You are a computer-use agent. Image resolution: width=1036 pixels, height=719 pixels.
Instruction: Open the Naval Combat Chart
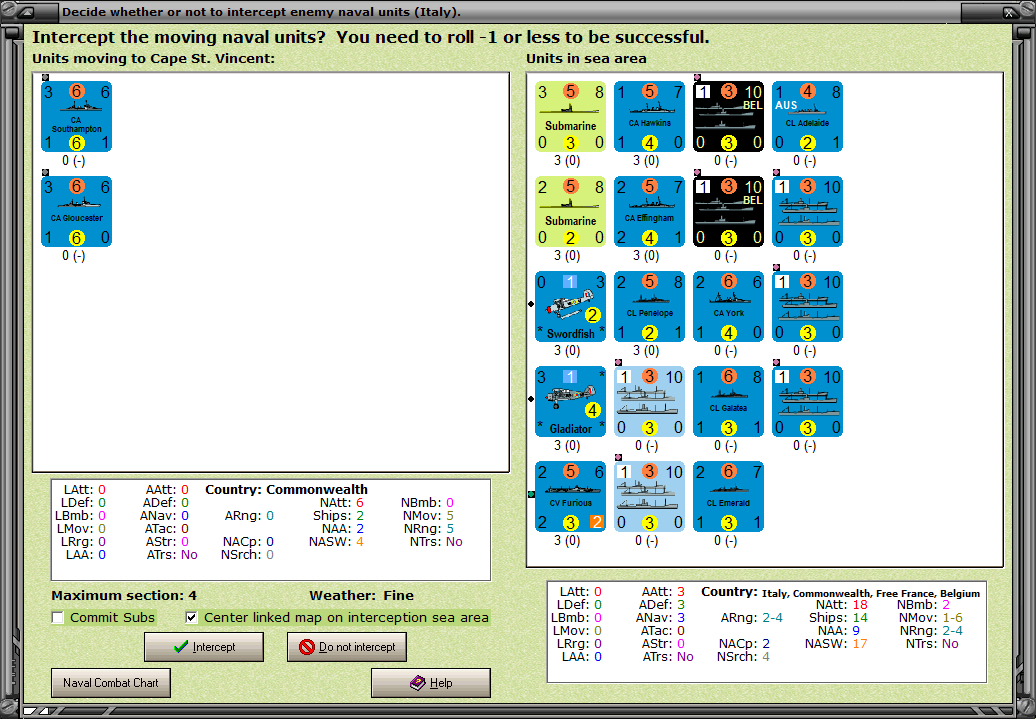click(x=111, y=683)
